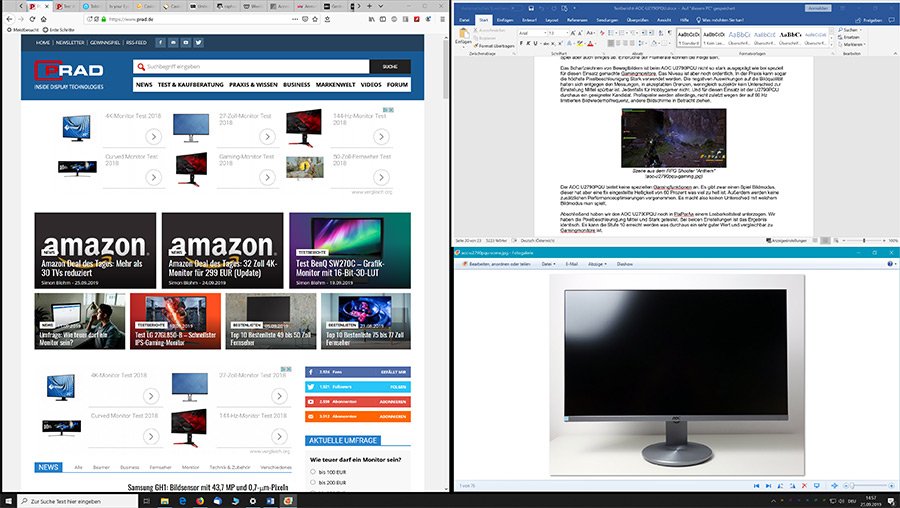
Task: Click Freigeben share button in Word
Action: 870,20
